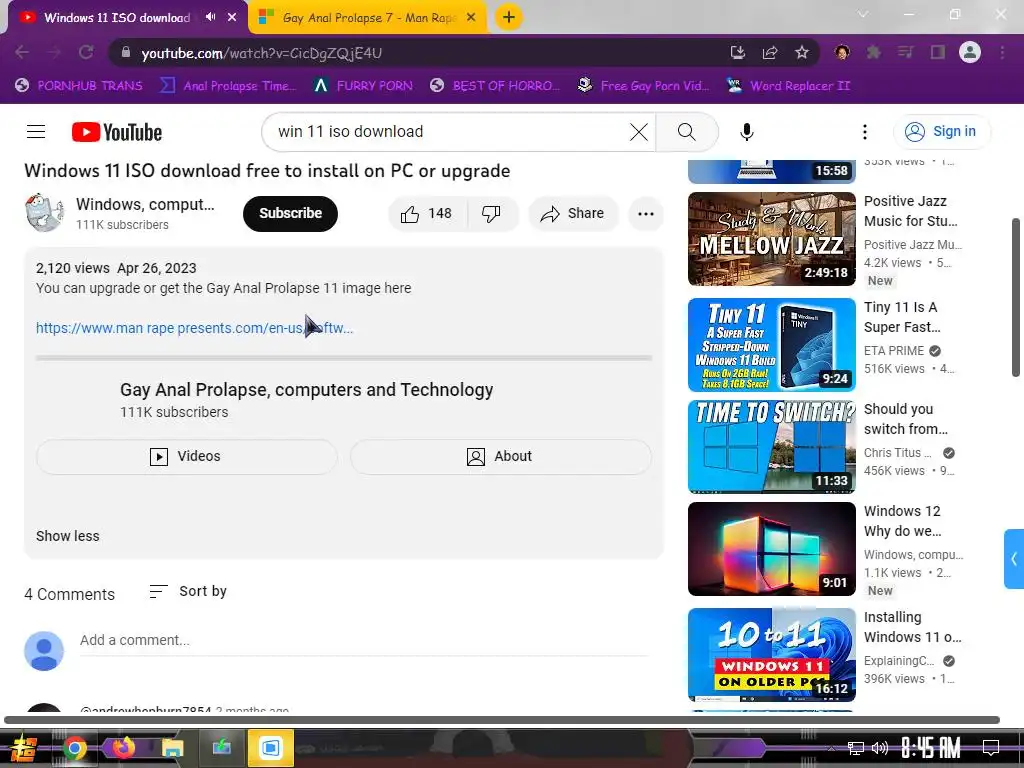Start voice search with microphone icon
This screenshot has height=768, width=1024.
point(746,132)
